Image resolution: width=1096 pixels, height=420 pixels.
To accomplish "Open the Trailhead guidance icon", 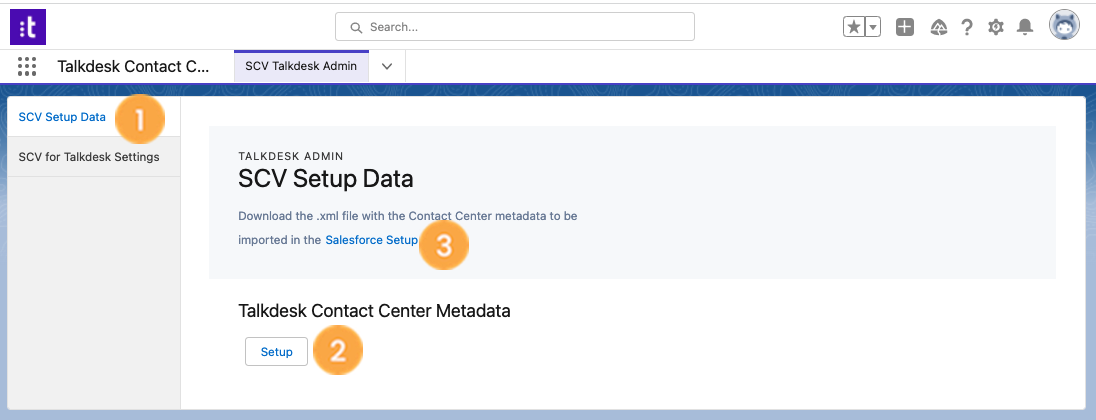I will point(938,27).
